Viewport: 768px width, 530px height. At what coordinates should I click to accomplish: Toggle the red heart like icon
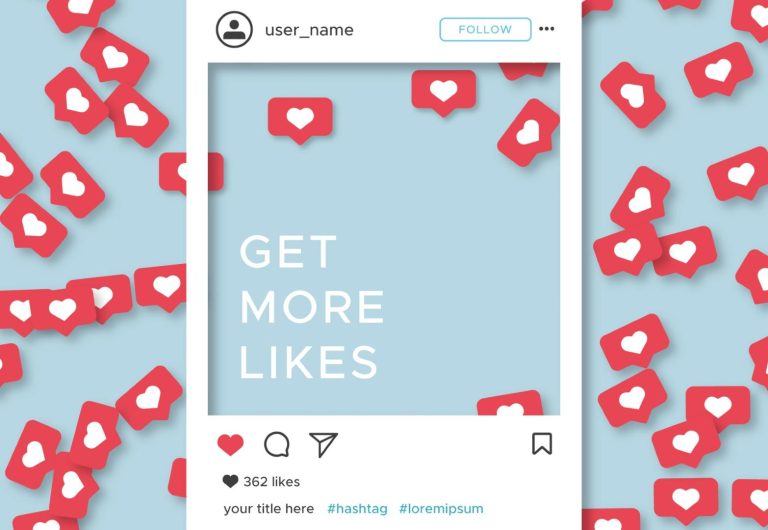231,445
